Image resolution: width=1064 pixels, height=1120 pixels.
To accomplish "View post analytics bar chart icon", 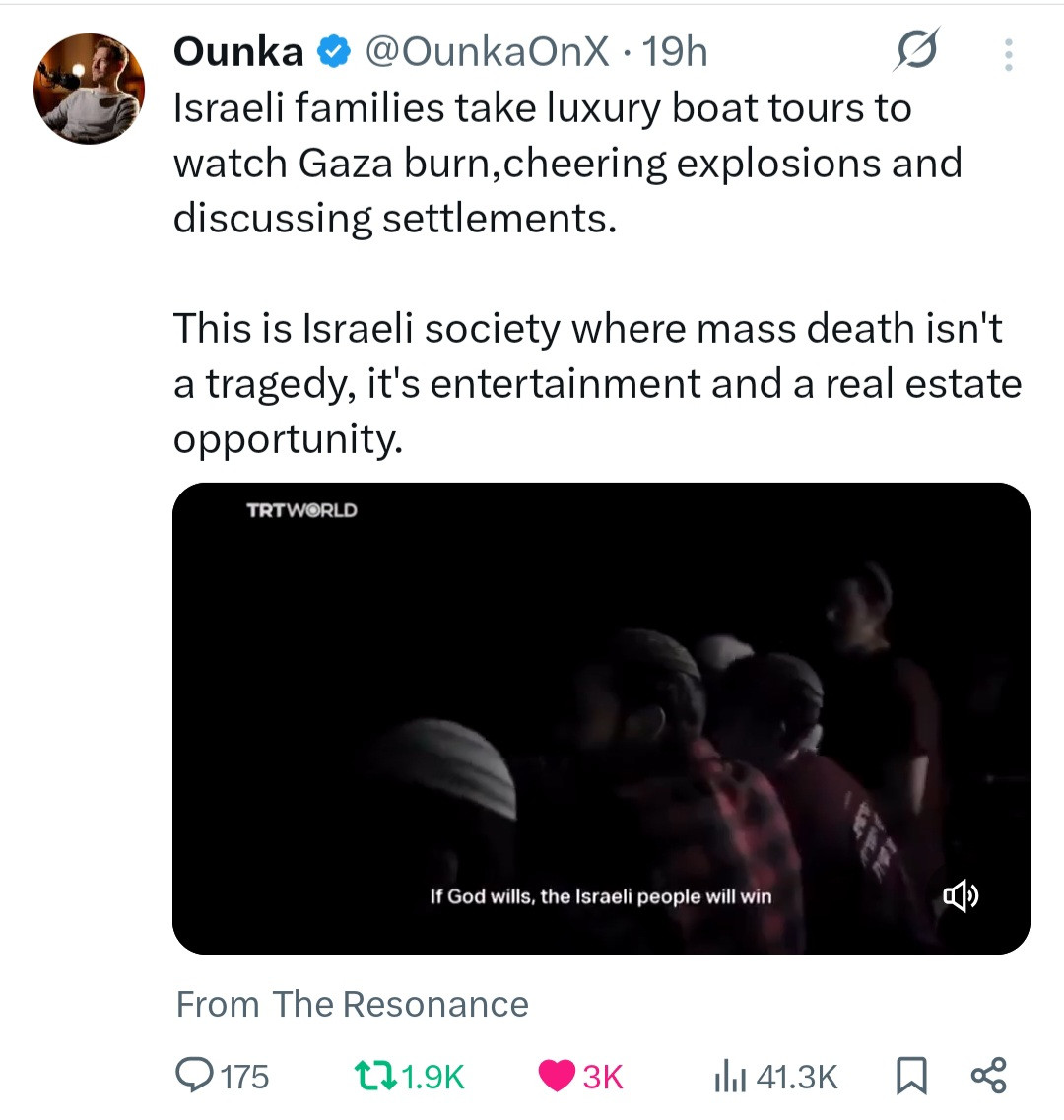I will (727, 1077).
